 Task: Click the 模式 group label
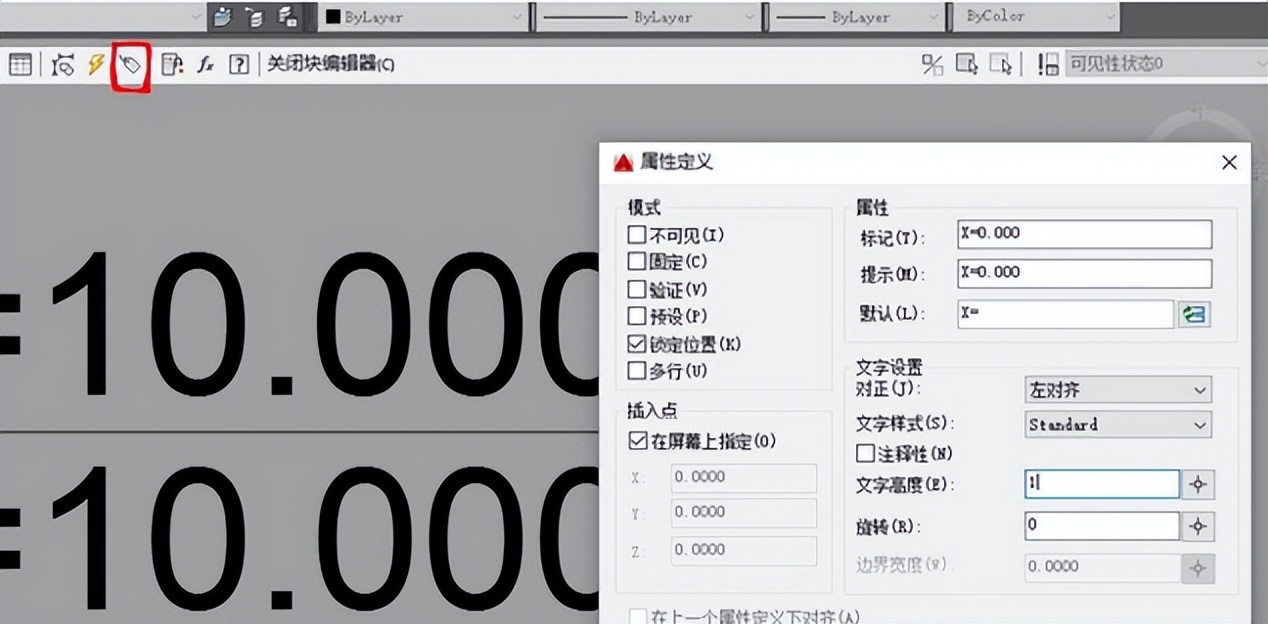(644, 208)
